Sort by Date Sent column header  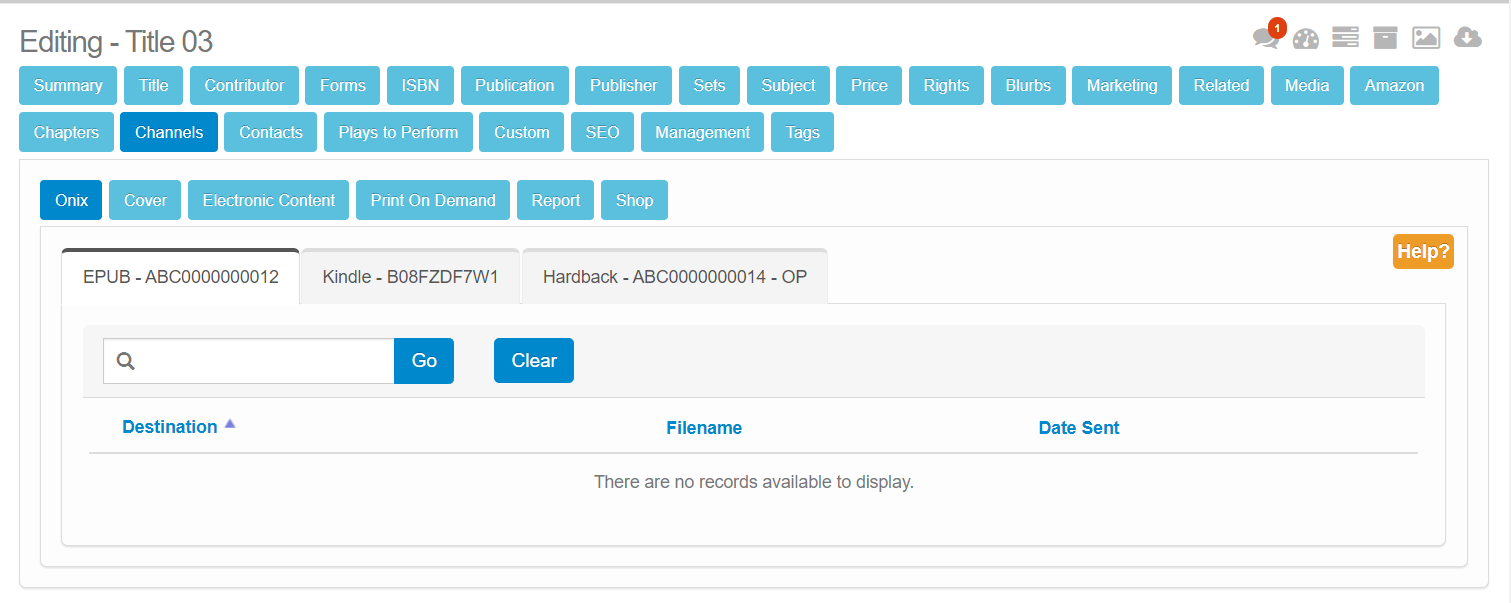coord(1079,428)
